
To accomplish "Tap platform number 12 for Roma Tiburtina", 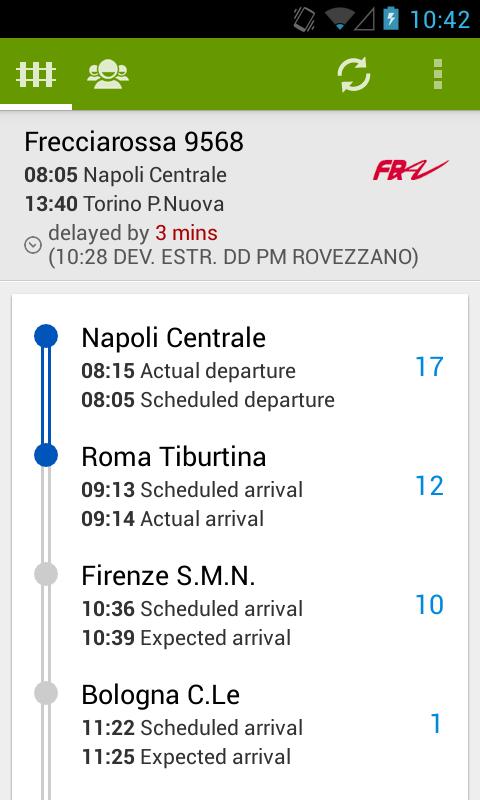I will click(x=429, y=486).
